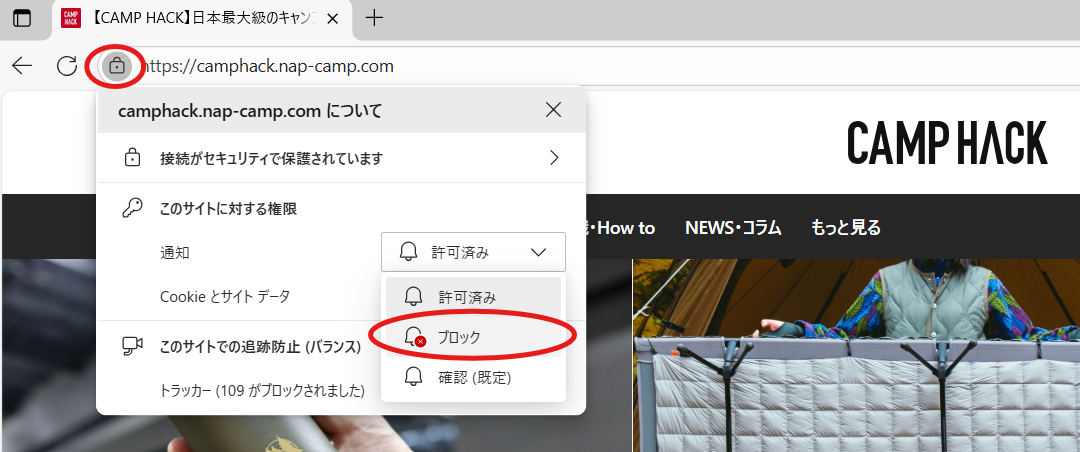The height and width of the screenshot is (452, 1080).
Task: Click the CAMP HACK site logo
Action: pos(946,143)
